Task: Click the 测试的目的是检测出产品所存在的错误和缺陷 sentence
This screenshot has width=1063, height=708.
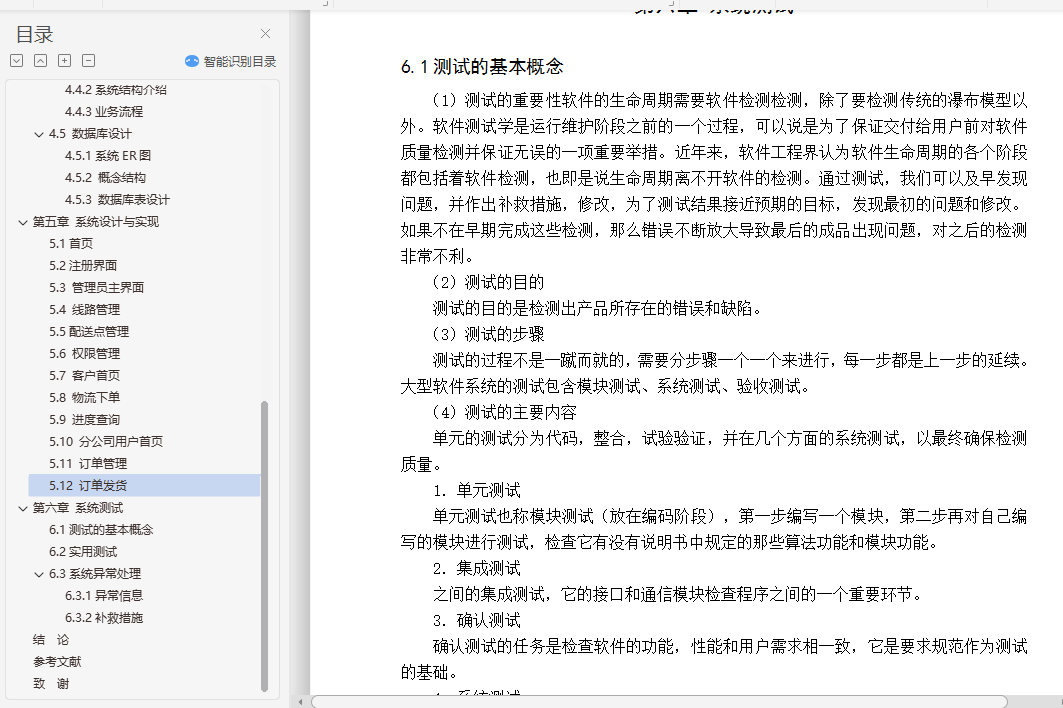Action: (x=598, y=309)
